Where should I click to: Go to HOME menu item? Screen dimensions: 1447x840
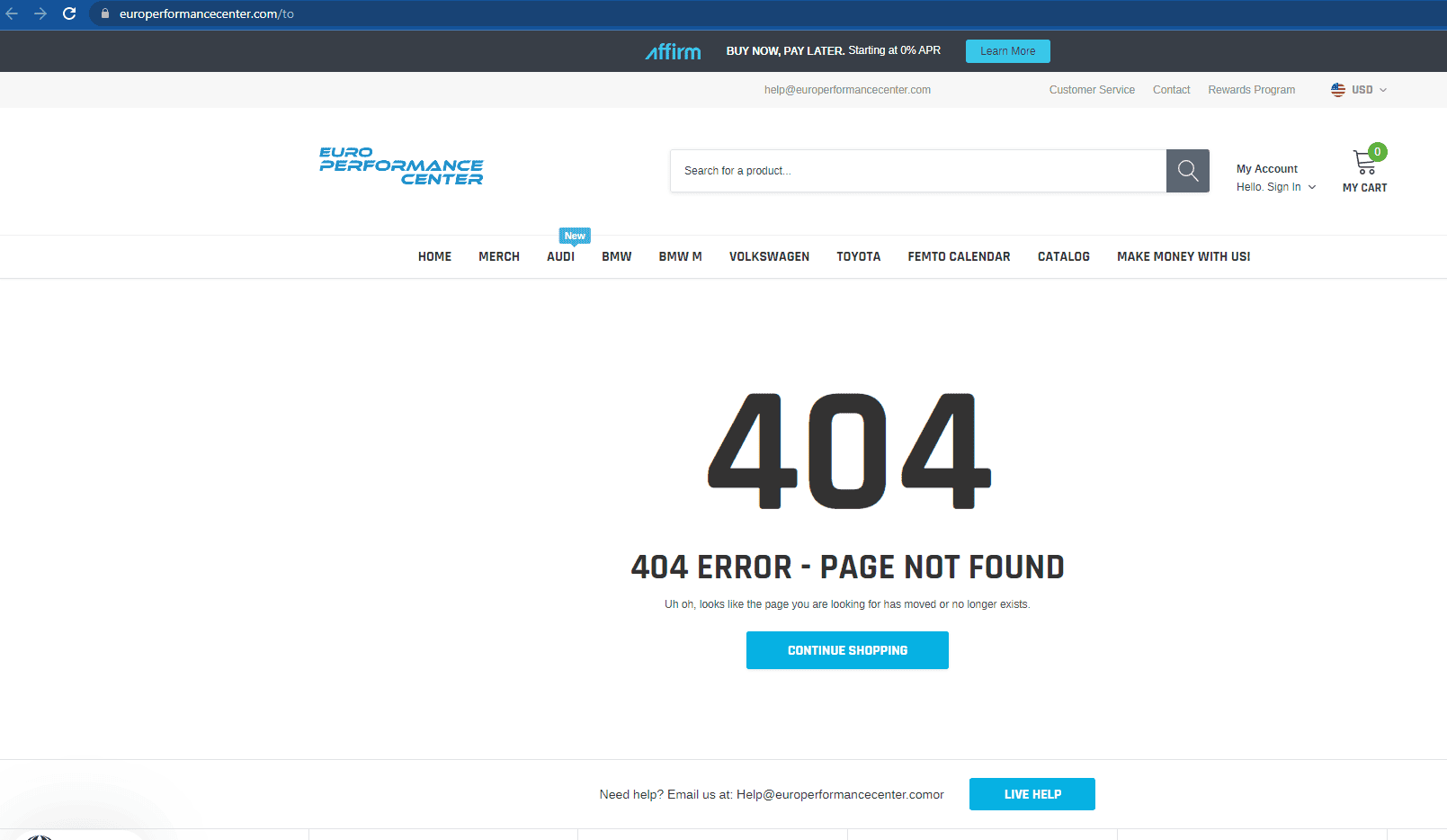(434, 256)
